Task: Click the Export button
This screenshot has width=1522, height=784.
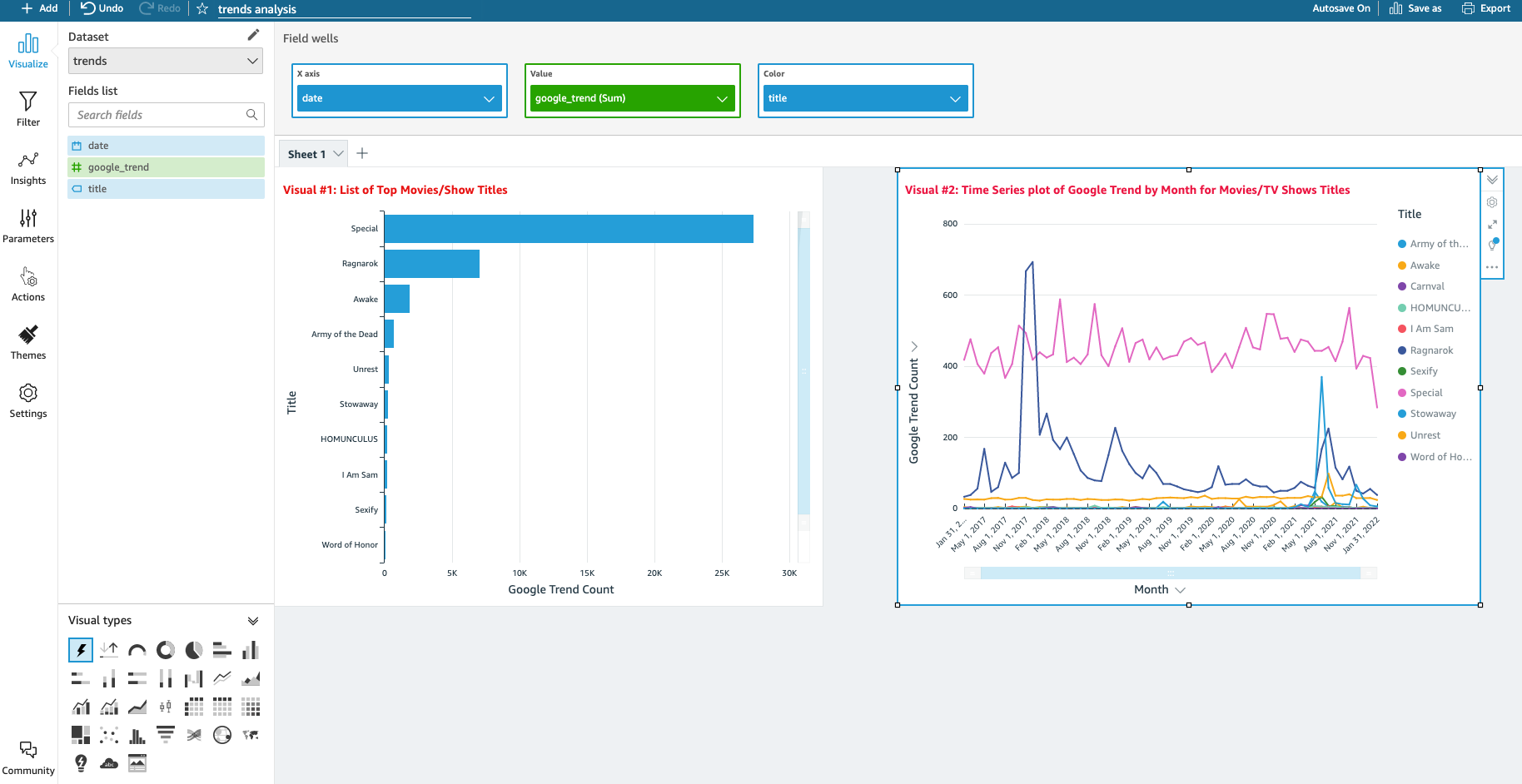Action: click(x=1486, y=8)
